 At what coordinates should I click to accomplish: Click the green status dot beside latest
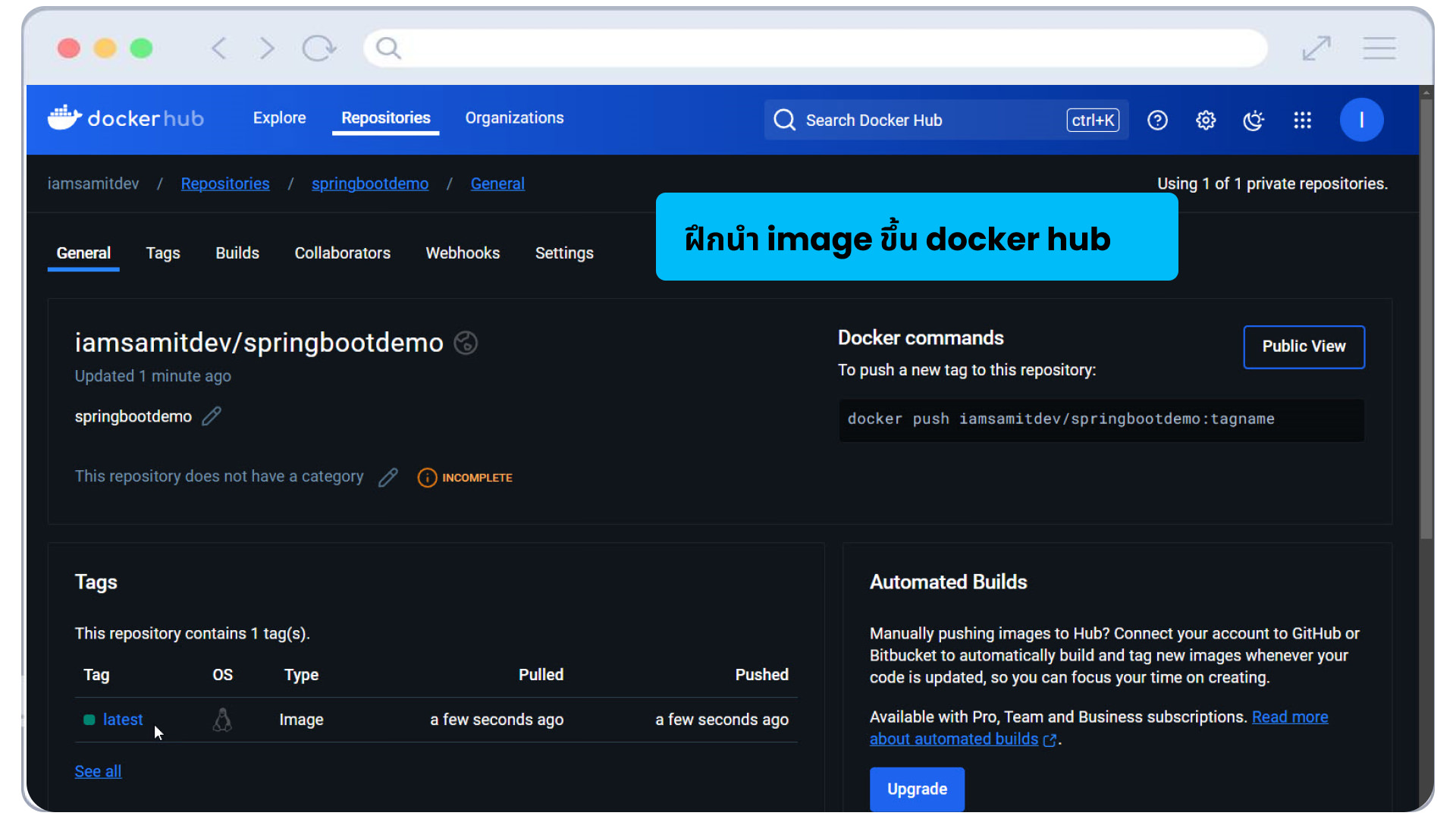(x=89, y=720)
